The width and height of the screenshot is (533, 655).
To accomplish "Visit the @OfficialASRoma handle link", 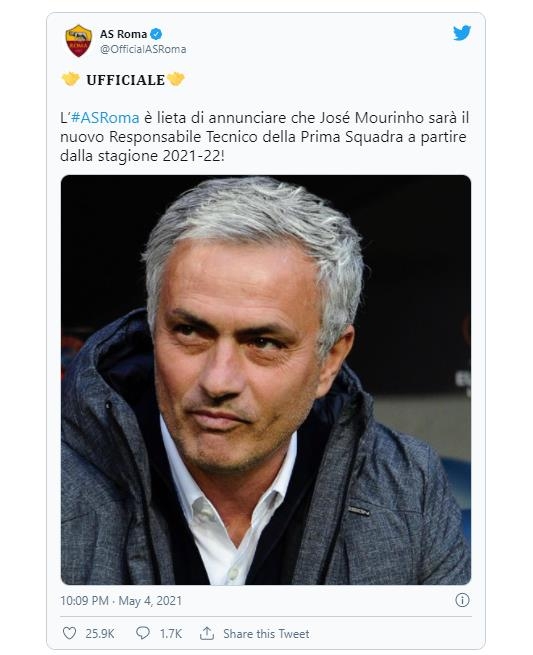I will pos(143,49).
